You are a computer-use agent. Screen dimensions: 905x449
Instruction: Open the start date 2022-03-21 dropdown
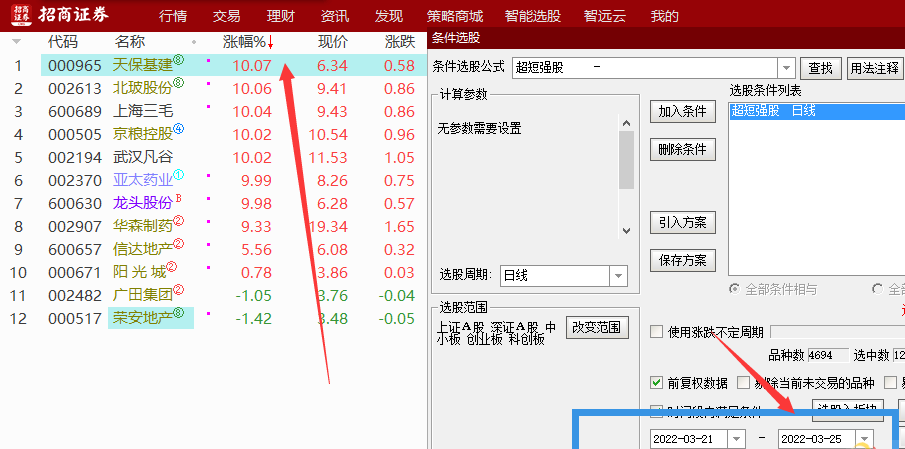(x=736, y=439)
